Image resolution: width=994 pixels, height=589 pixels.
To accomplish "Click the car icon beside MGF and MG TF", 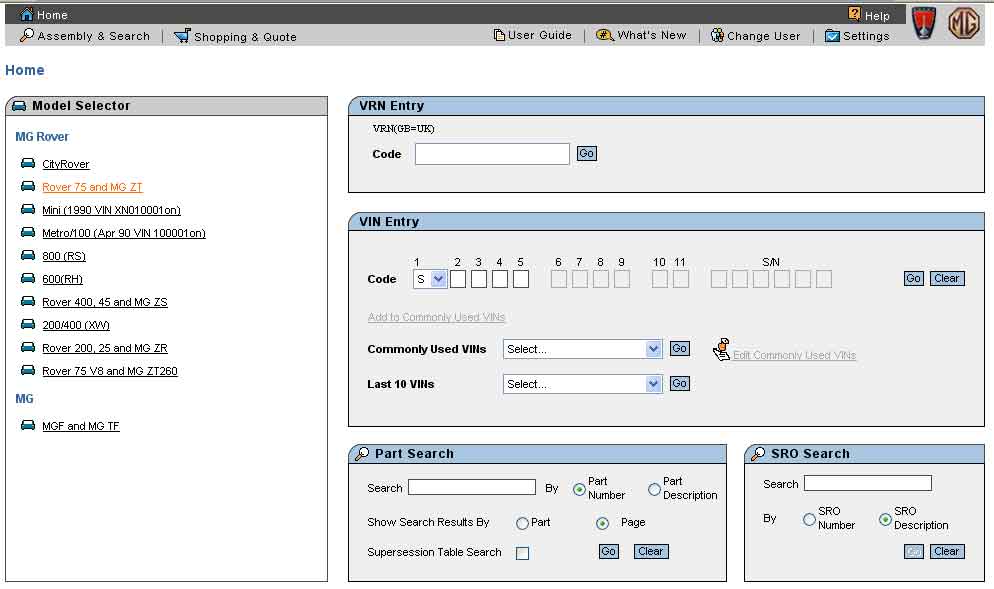I will (x=28, y=425).
